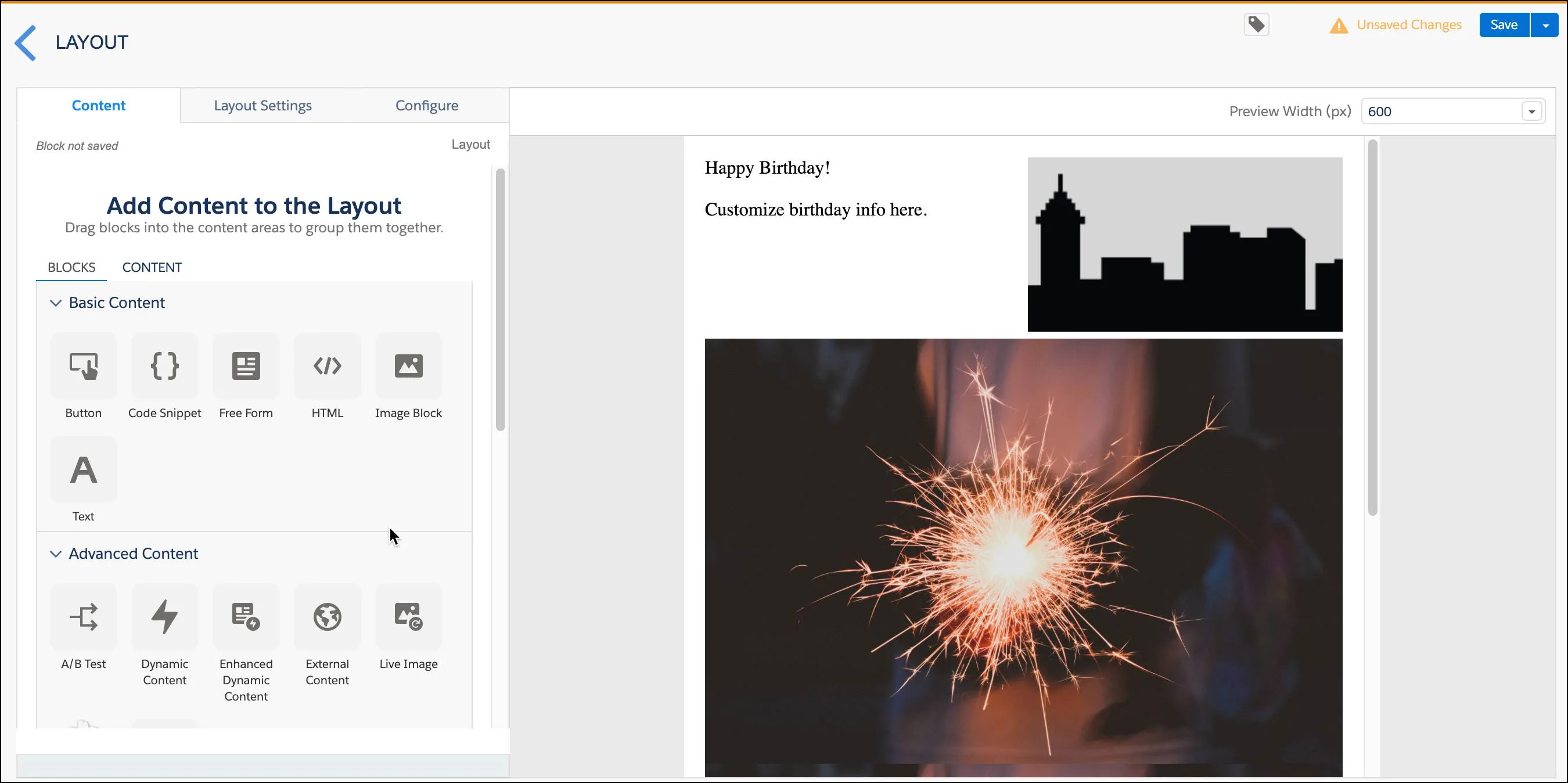1568x783 pixels.
Task: Click the Dynamic Content block icon
Action: click(165, 617)
